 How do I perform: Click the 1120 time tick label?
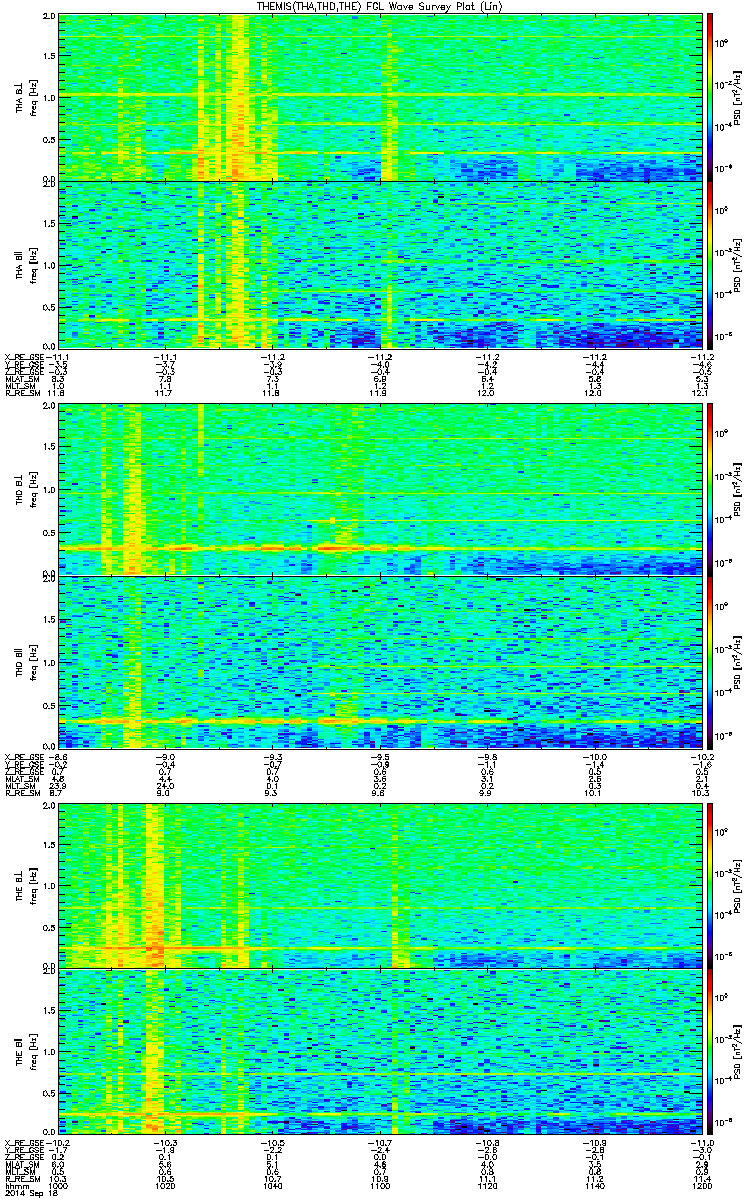pos(487,1185)
